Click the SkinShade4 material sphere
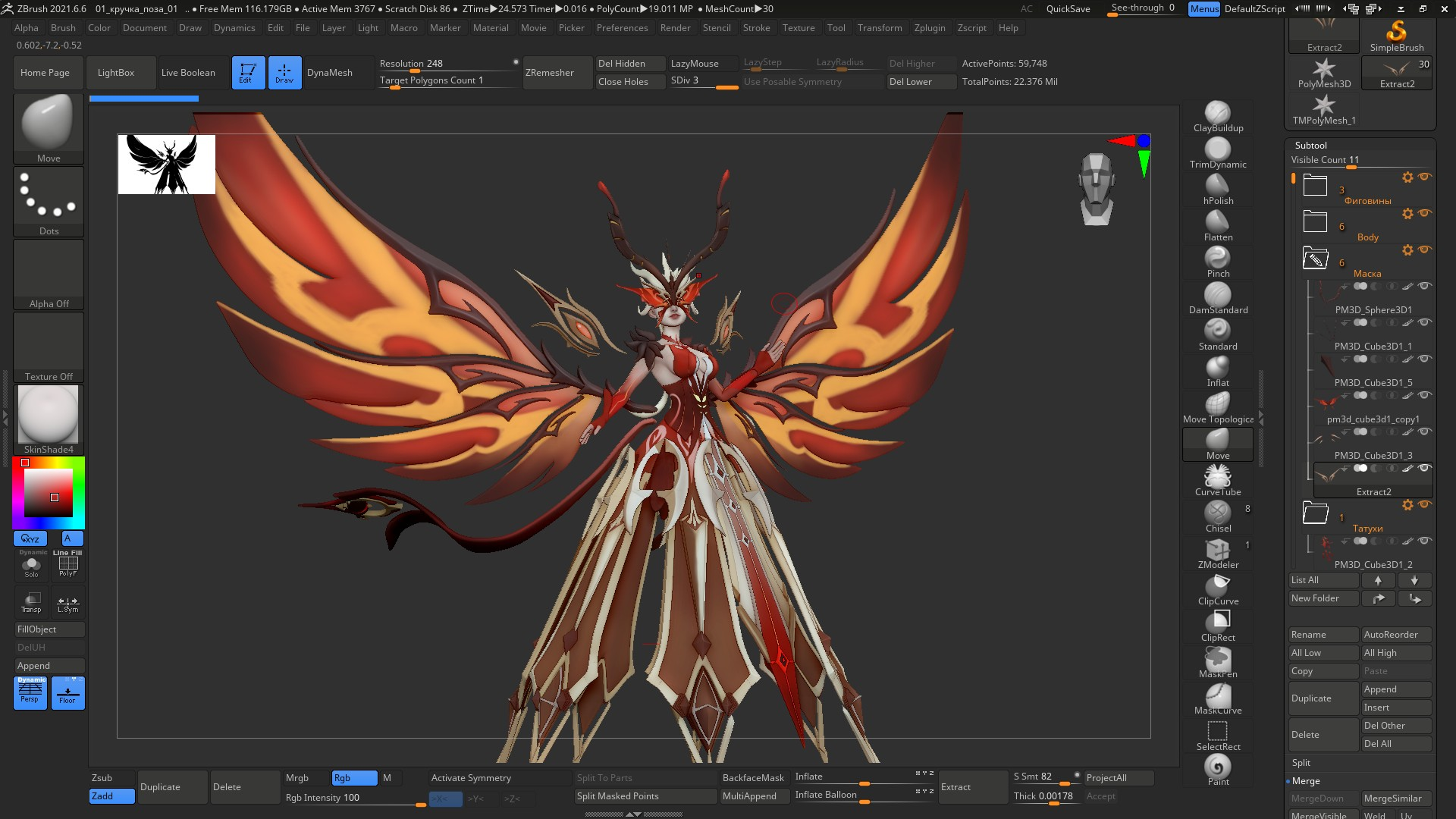This screenshot has width=1456, height=819. tap(48, 415)
